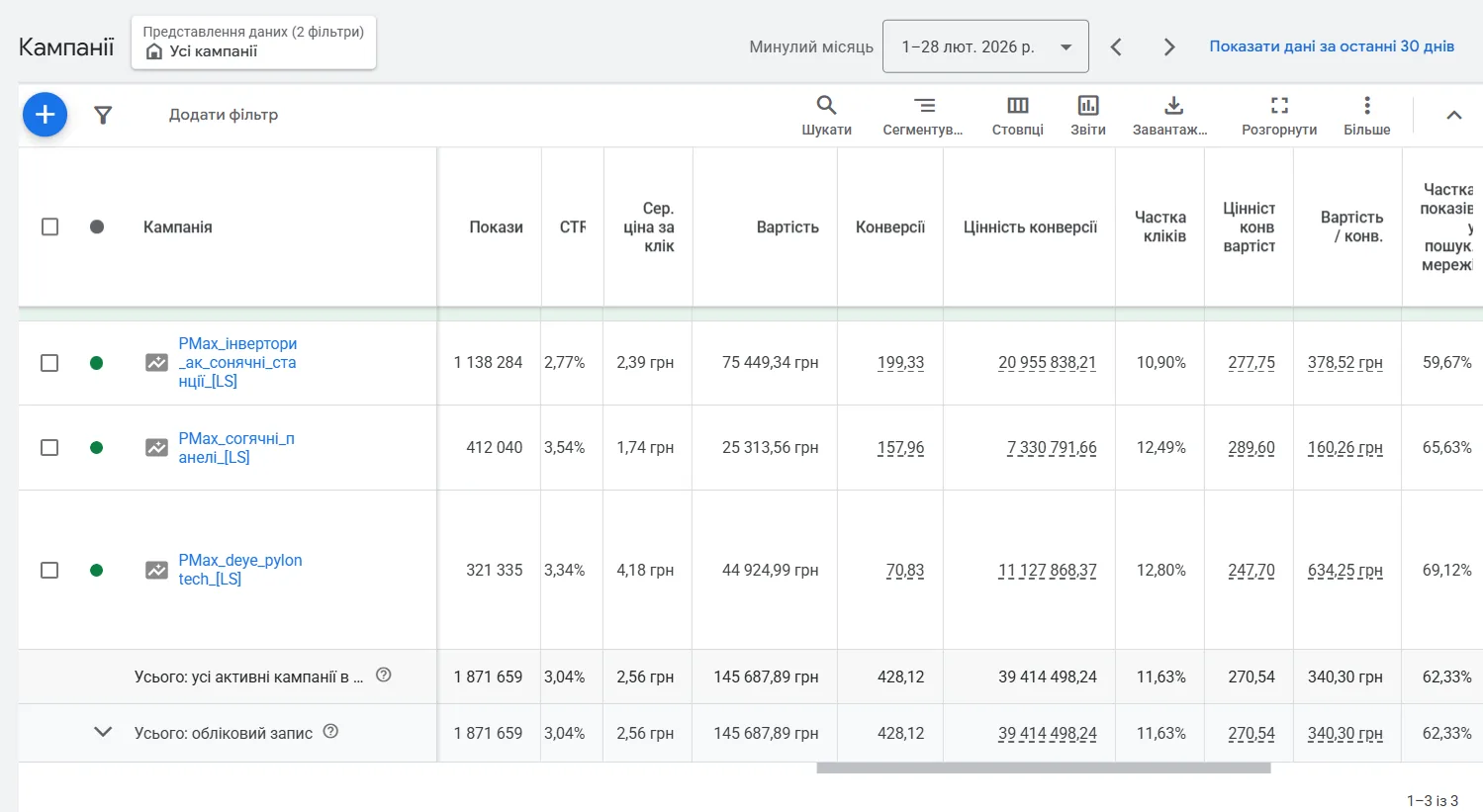Click Показати дані за останні 30 днів
1483x812 pixels.
point(1332,46)
